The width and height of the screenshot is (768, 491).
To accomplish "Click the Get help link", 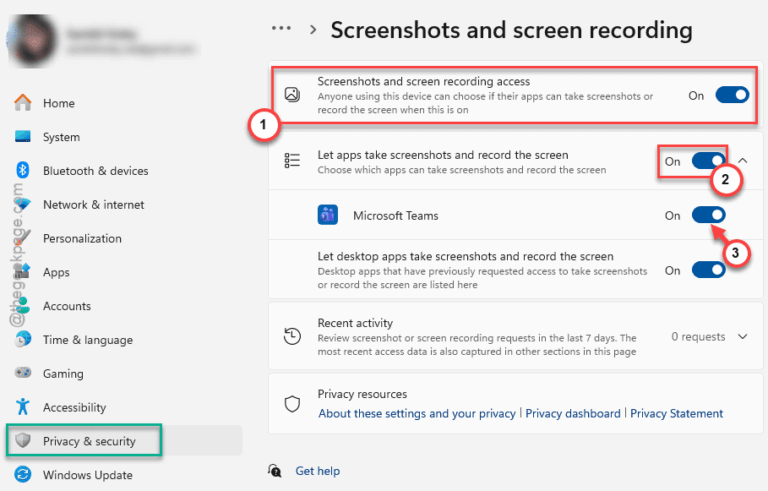I will [x=317, y=471].
